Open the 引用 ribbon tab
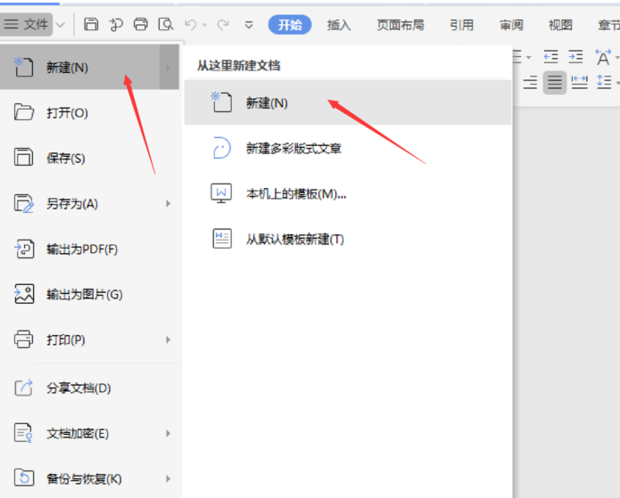Viewport: 620px width, 498px height. pos(461,25)
